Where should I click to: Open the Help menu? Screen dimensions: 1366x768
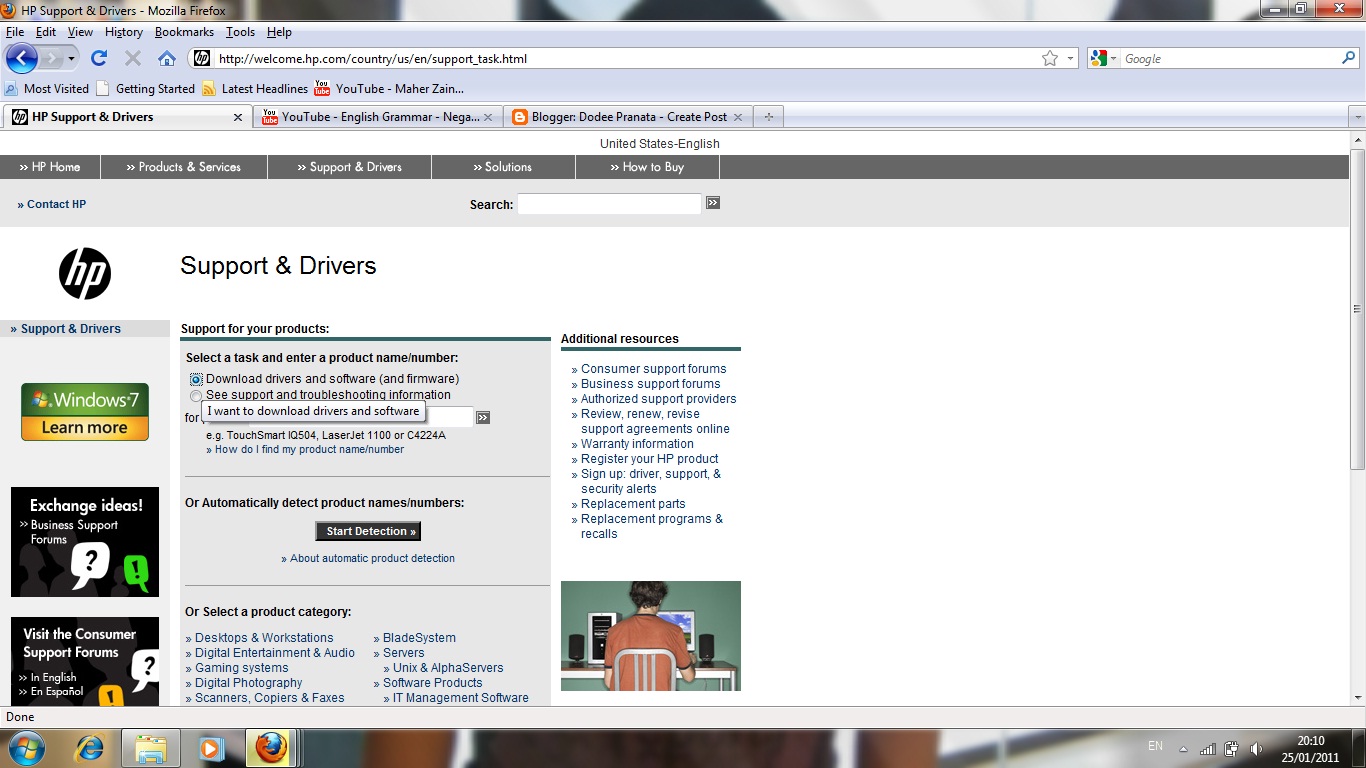click(x=279, y=32)
